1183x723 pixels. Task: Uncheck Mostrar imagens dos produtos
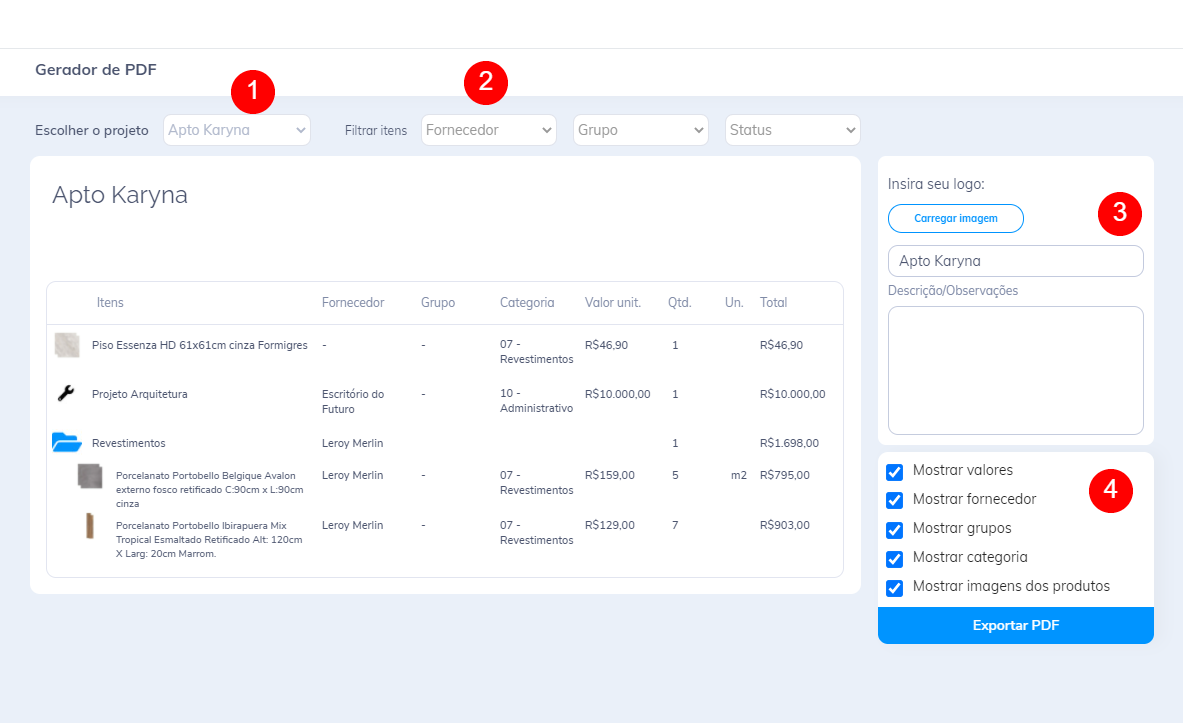tap(895, 588)
